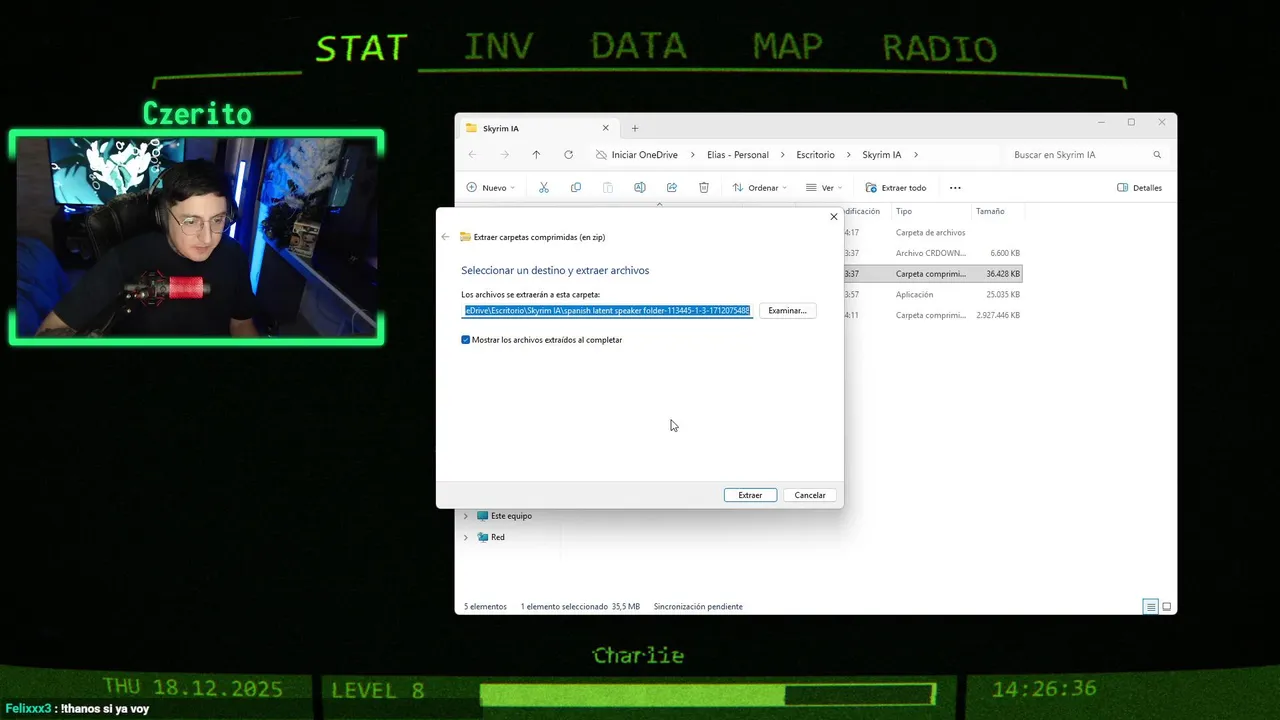
Task: Refresh the Skyrim IA folder
Action: coord(568,155)
